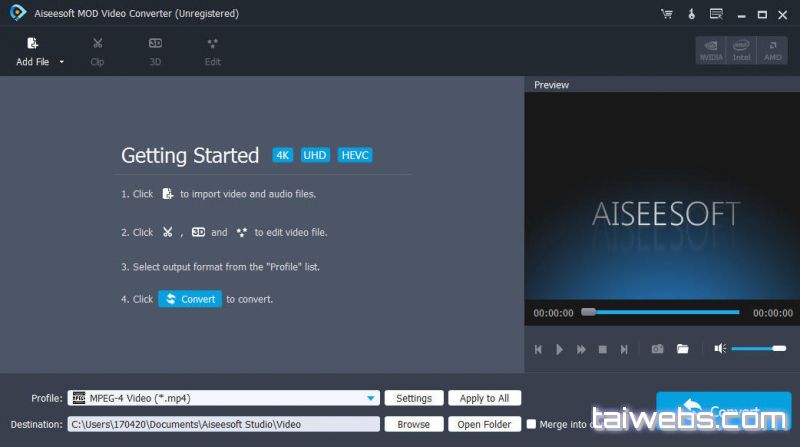
Task: Click the Settings button next to Profile
Action: [x=414, y=398]
